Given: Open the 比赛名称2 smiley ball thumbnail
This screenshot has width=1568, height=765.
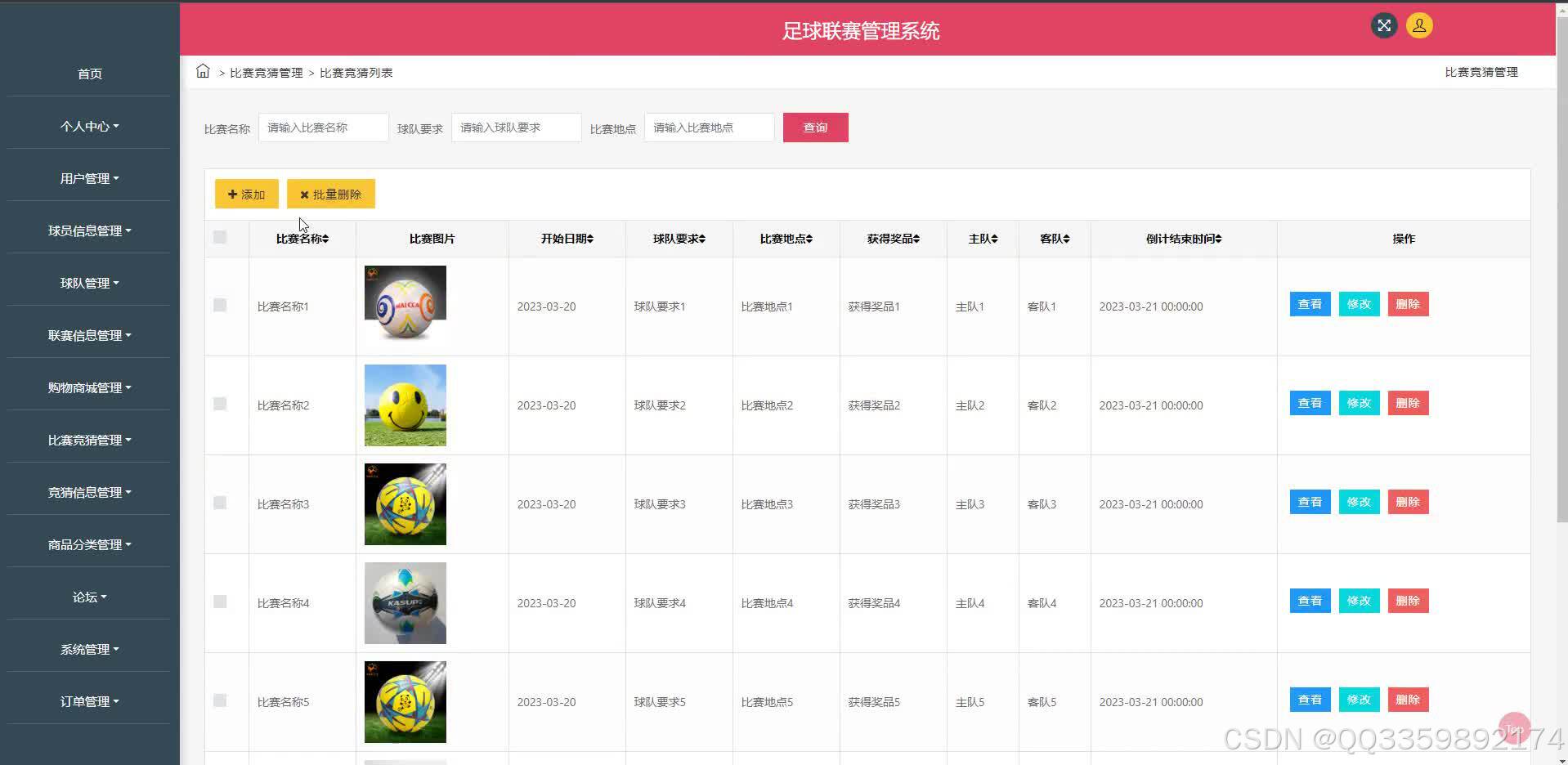Looking at the screenshot, I should coord(405,405).
